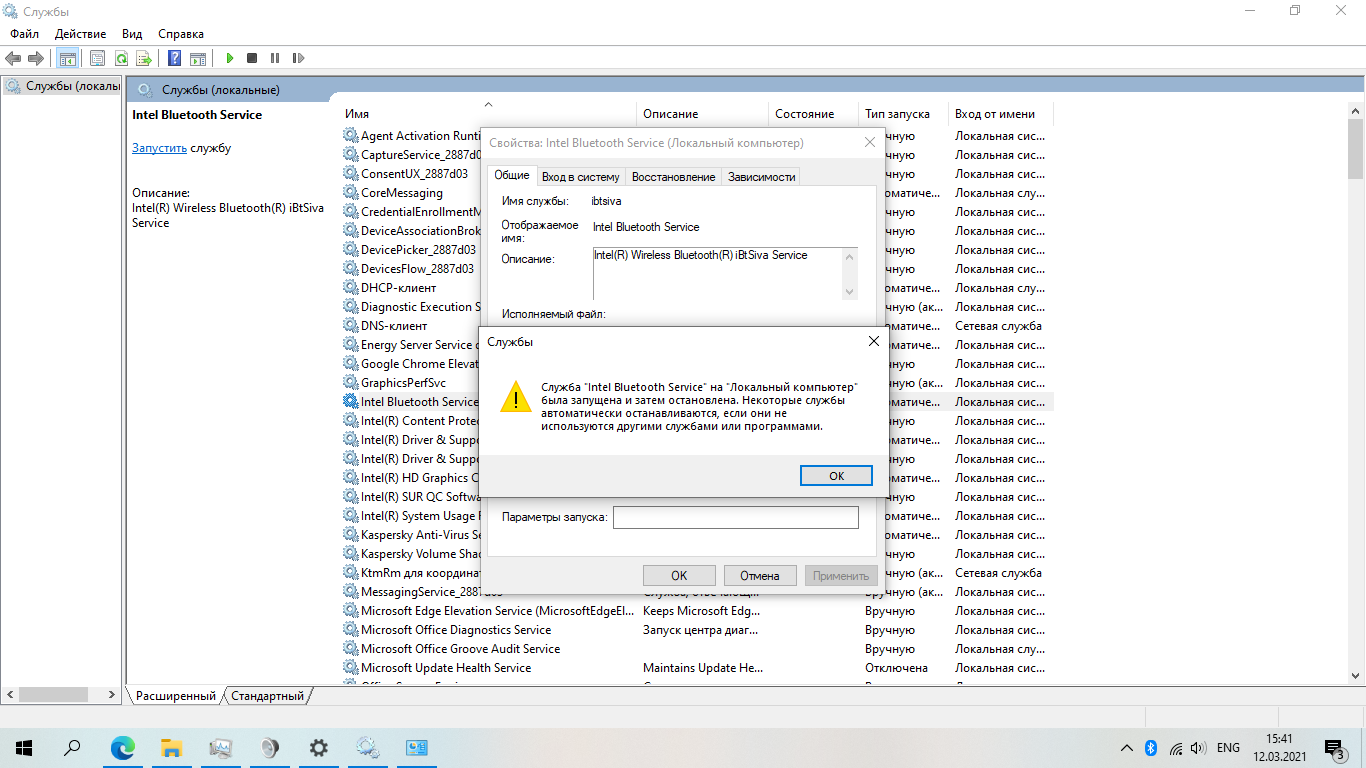This screenshot has width=1366, height=768.
Task: Click the yellow warning icon in the alert
Action: (x=516, y=396)
